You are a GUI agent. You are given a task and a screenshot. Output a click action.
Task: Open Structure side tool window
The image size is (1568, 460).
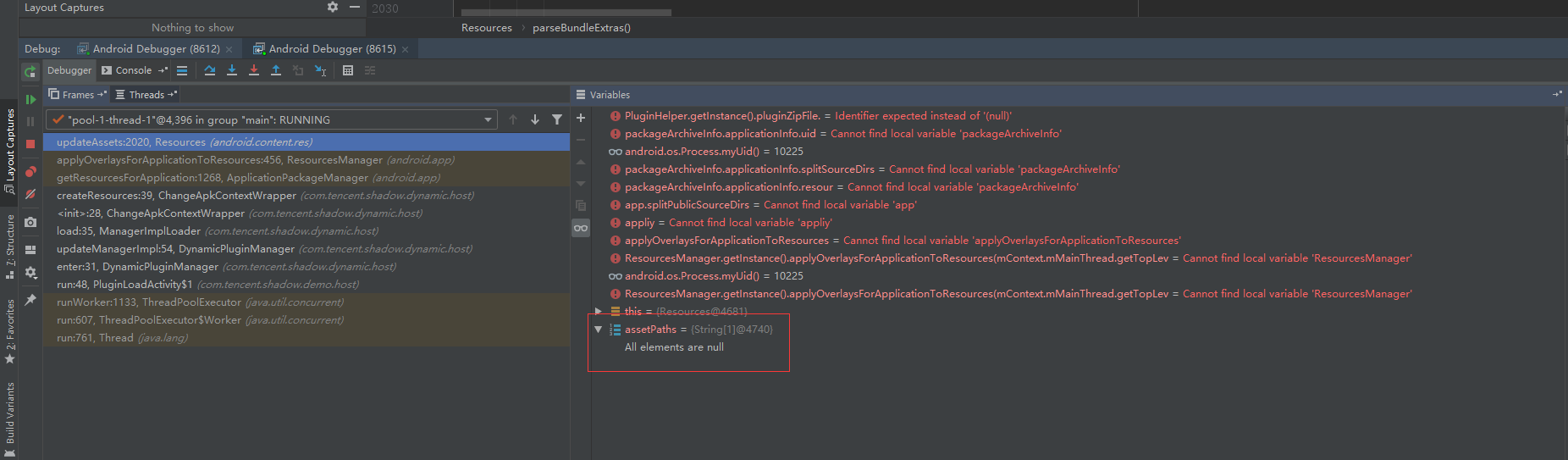pyautogui.click(x=9, y=247)
